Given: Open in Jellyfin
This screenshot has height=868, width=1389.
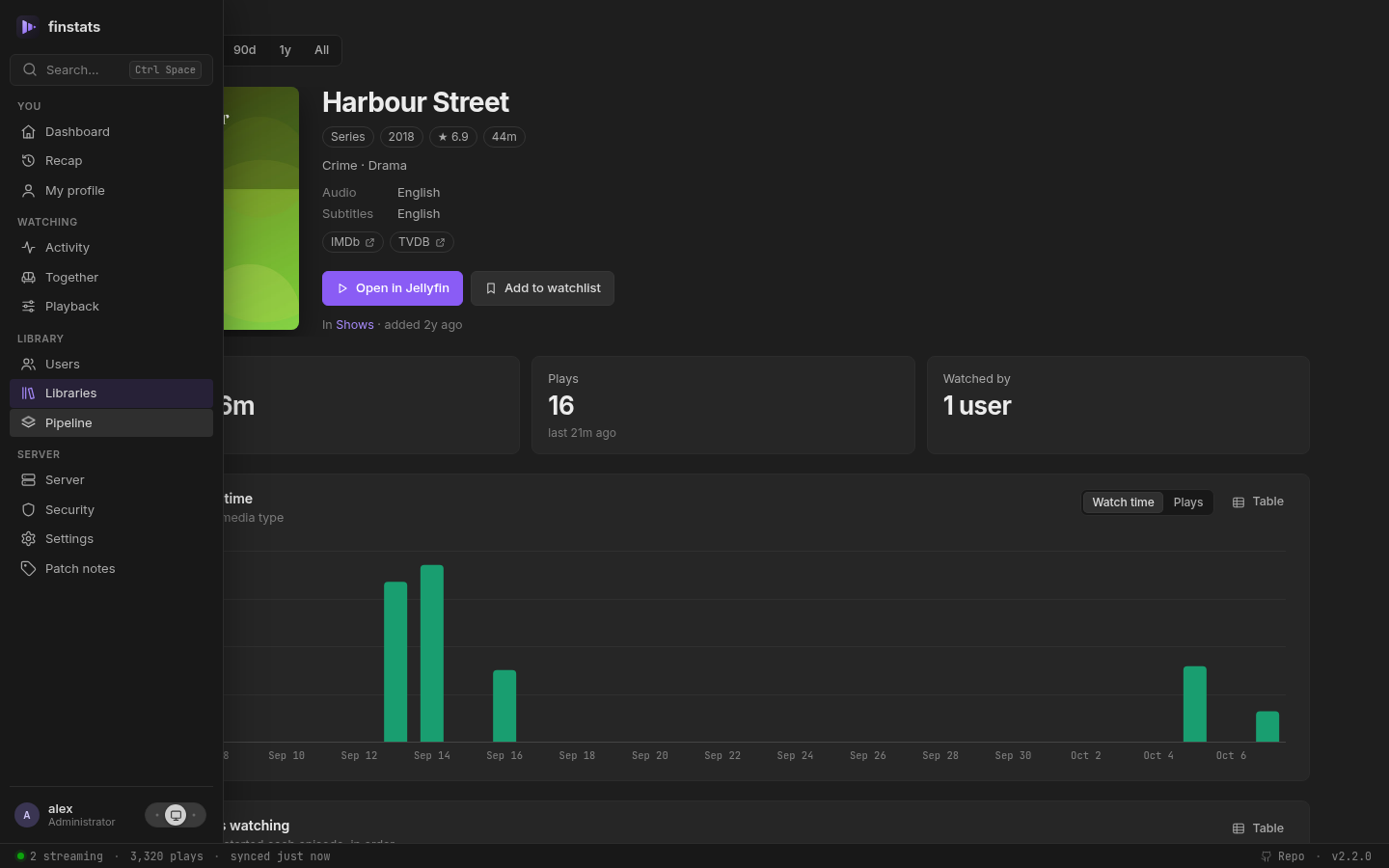Looking at the screenshot, I should [393, 288].
